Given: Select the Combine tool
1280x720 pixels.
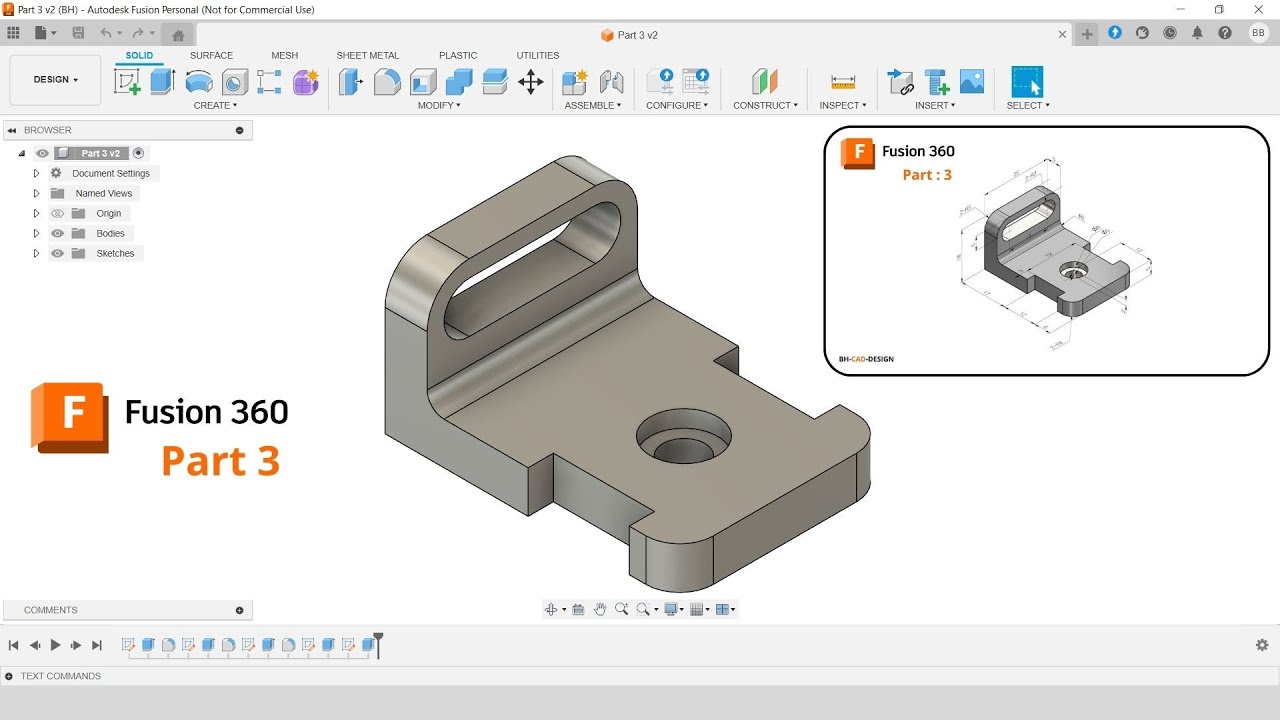Looking at the screenshot, I should pos(459,82).
